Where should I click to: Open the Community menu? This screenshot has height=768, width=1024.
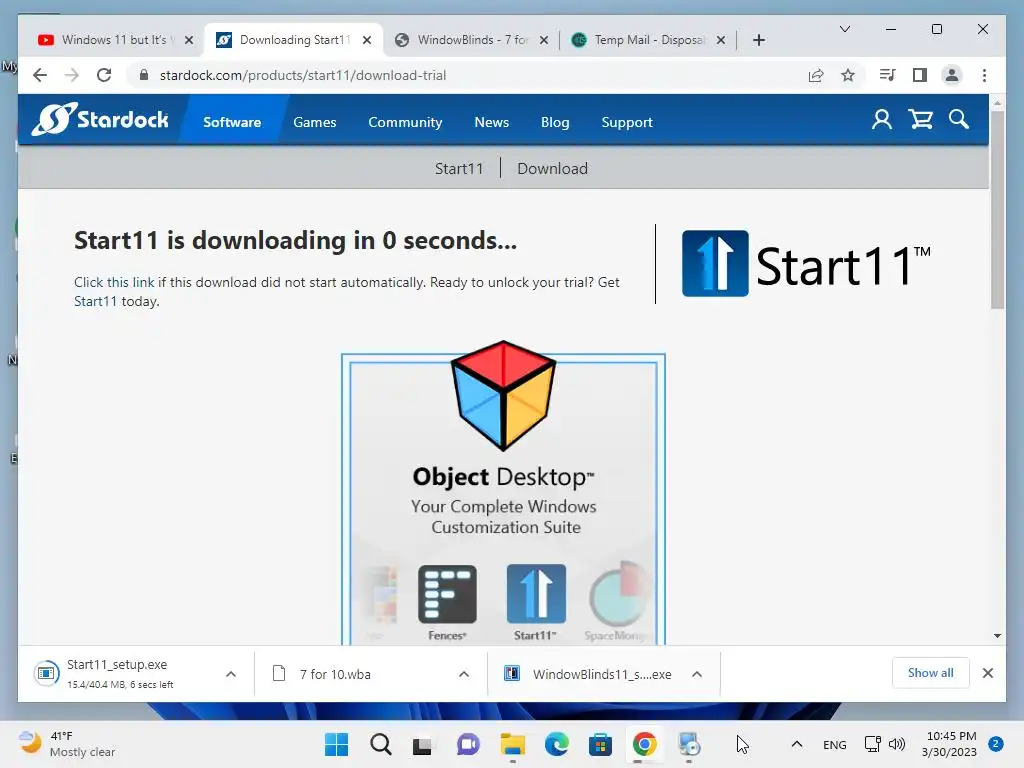[405, 122]
